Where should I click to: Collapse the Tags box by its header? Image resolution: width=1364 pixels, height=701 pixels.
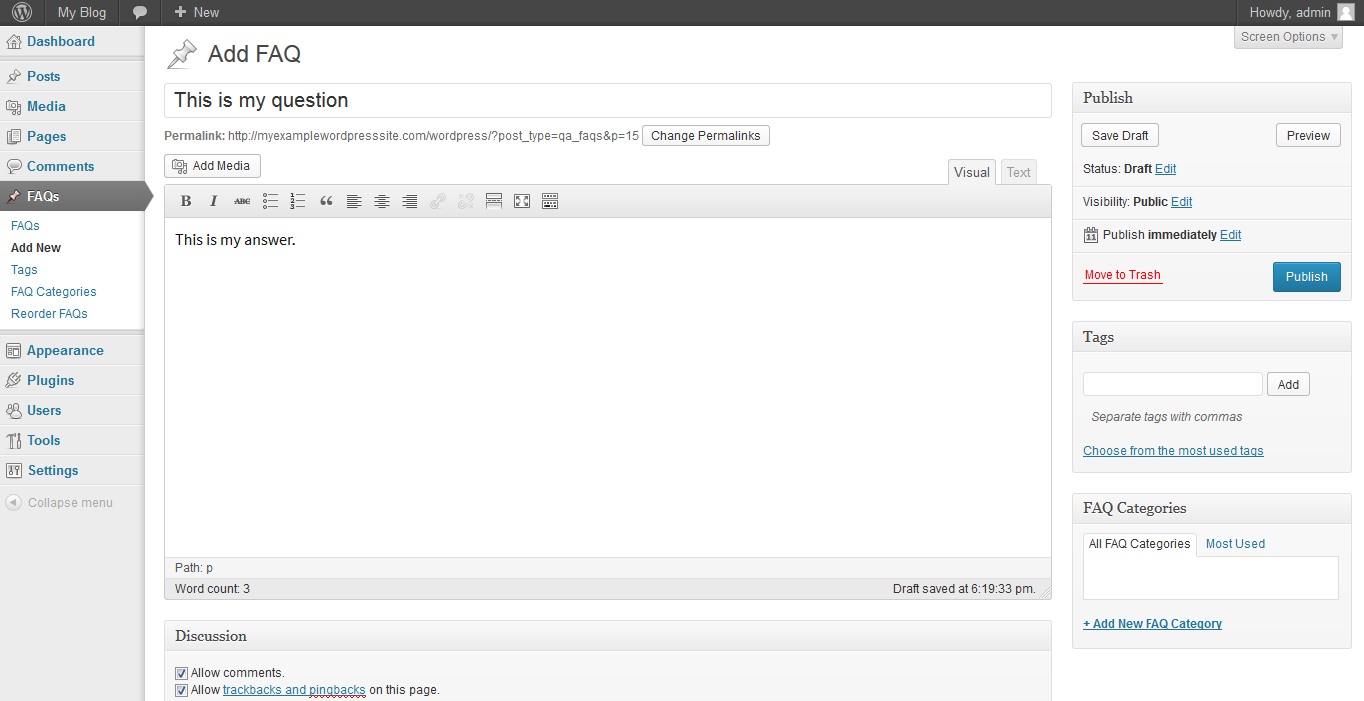coord(1211,337)
